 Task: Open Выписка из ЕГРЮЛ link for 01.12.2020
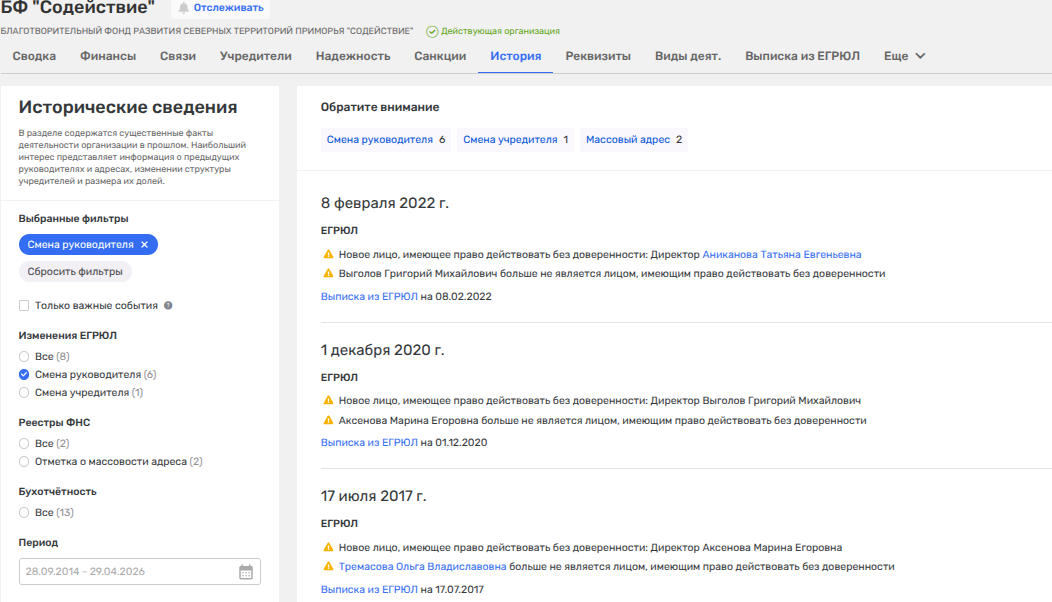[369, 442]
